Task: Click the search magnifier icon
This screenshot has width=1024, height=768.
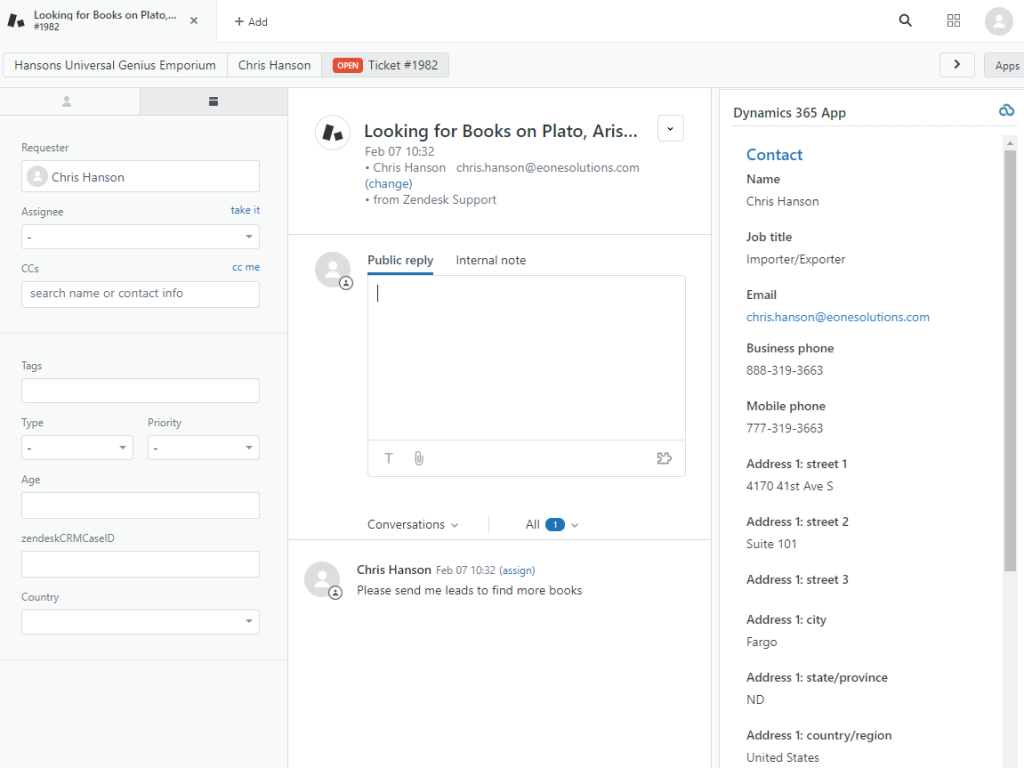Action: [x=905, y=21]
